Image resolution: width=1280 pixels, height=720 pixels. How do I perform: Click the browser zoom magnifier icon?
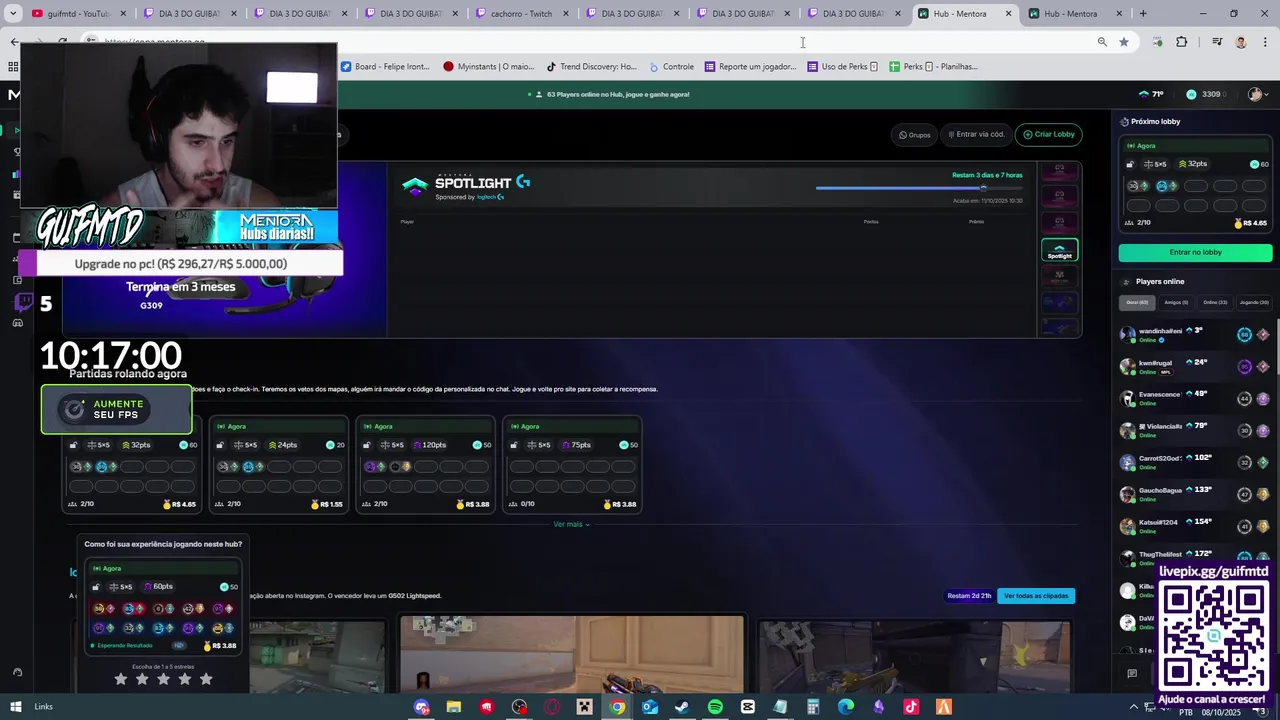click(x=1102, y=42)
